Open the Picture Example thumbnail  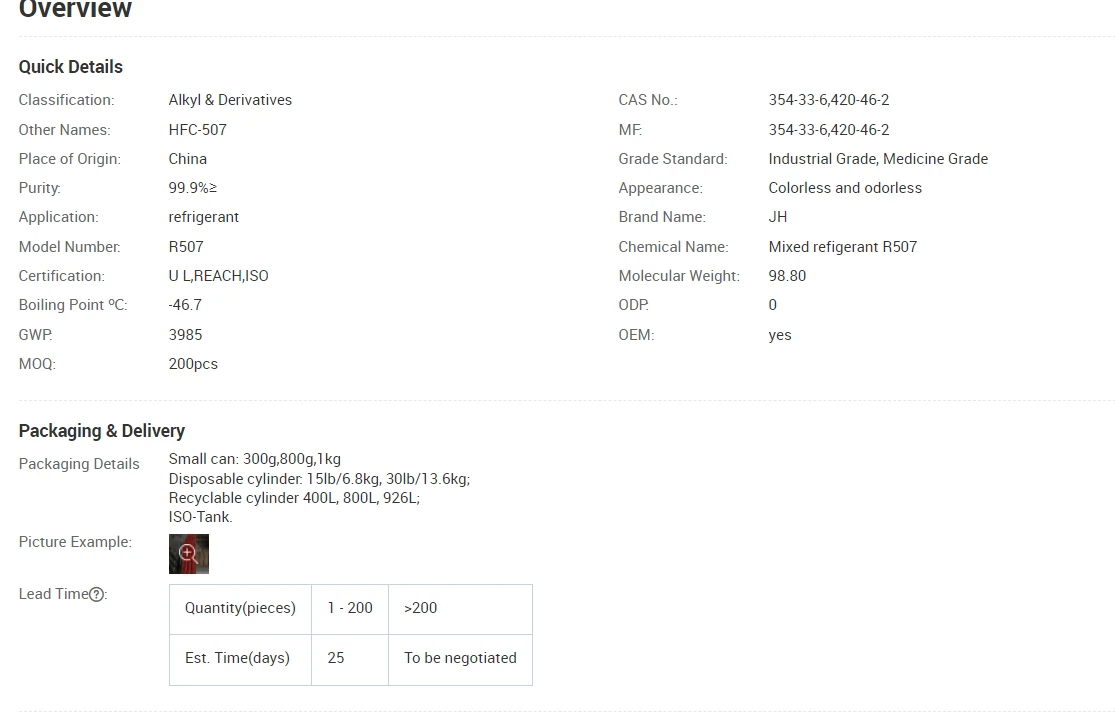pyautogui.click(x=188, y=554)
